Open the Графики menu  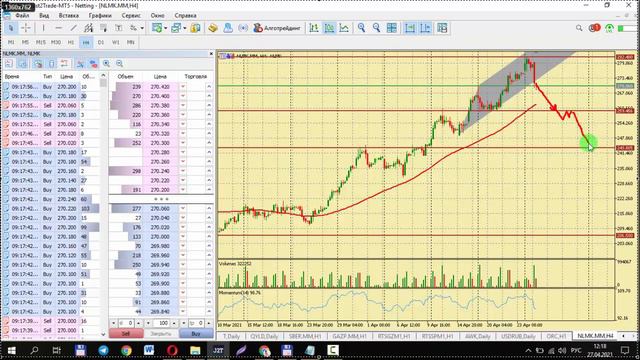tap(100, 16)
